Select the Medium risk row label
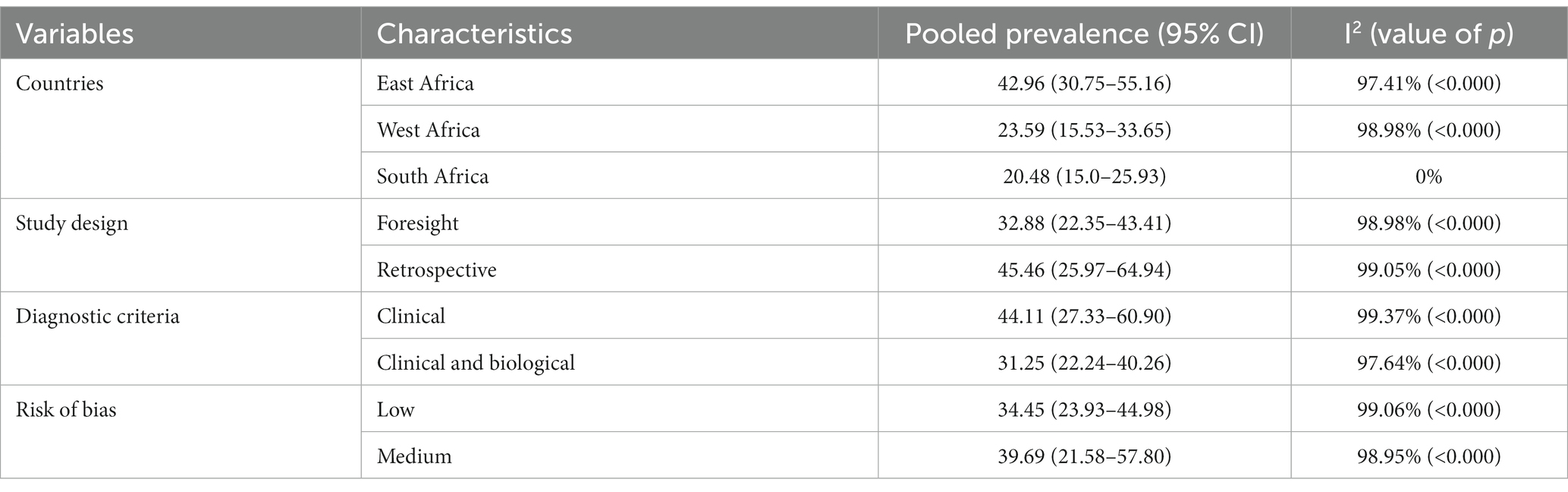The height and width of the screenshot is (492, 1568). coord(414,456)
